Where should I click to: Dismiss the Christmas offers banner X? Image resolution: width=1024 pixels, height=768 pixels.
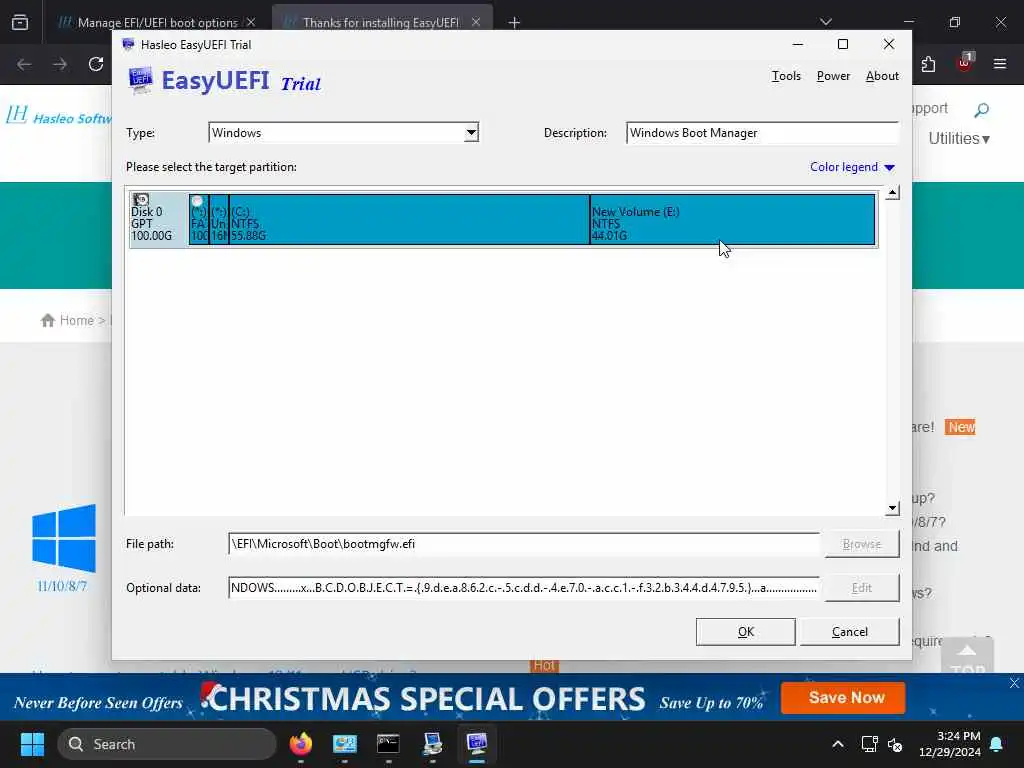click(1014, 683)
